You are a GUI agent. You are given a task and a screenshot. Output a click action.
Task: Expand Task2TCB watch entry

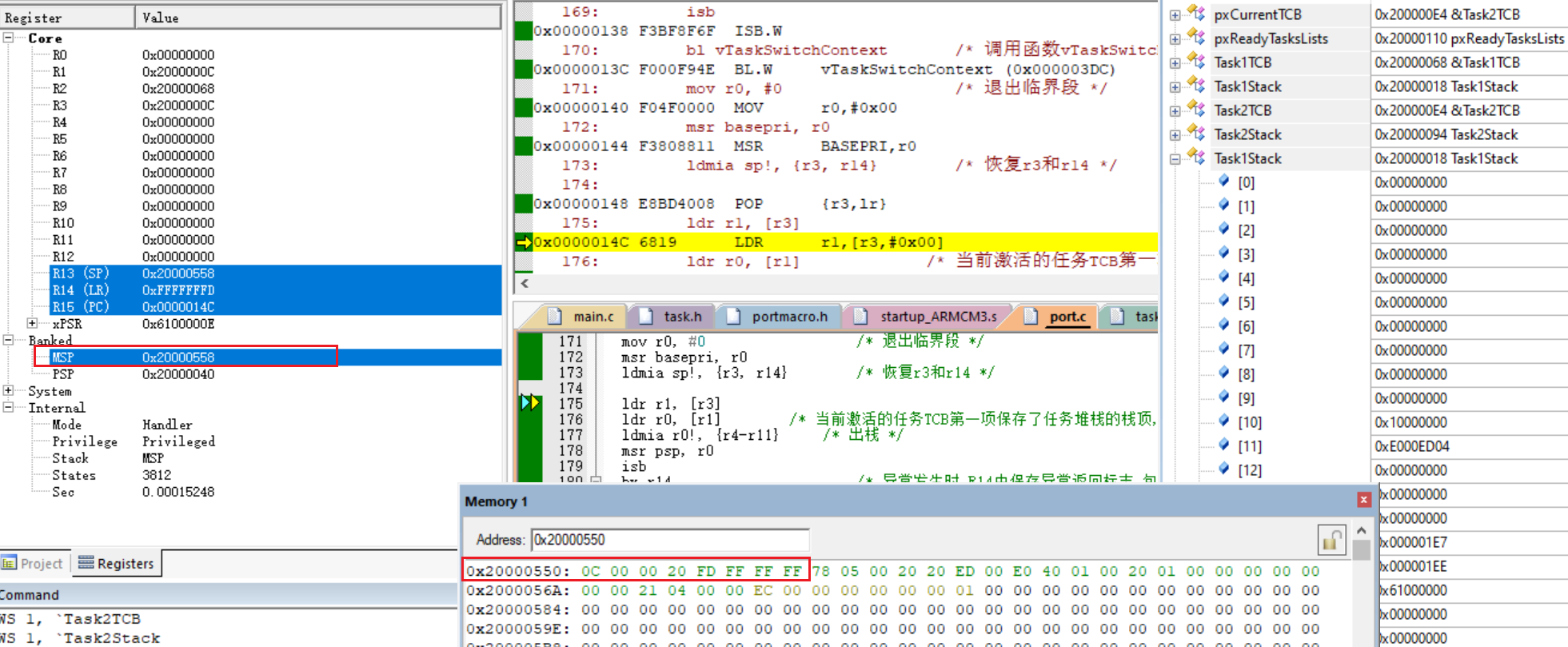(1175, 110)
